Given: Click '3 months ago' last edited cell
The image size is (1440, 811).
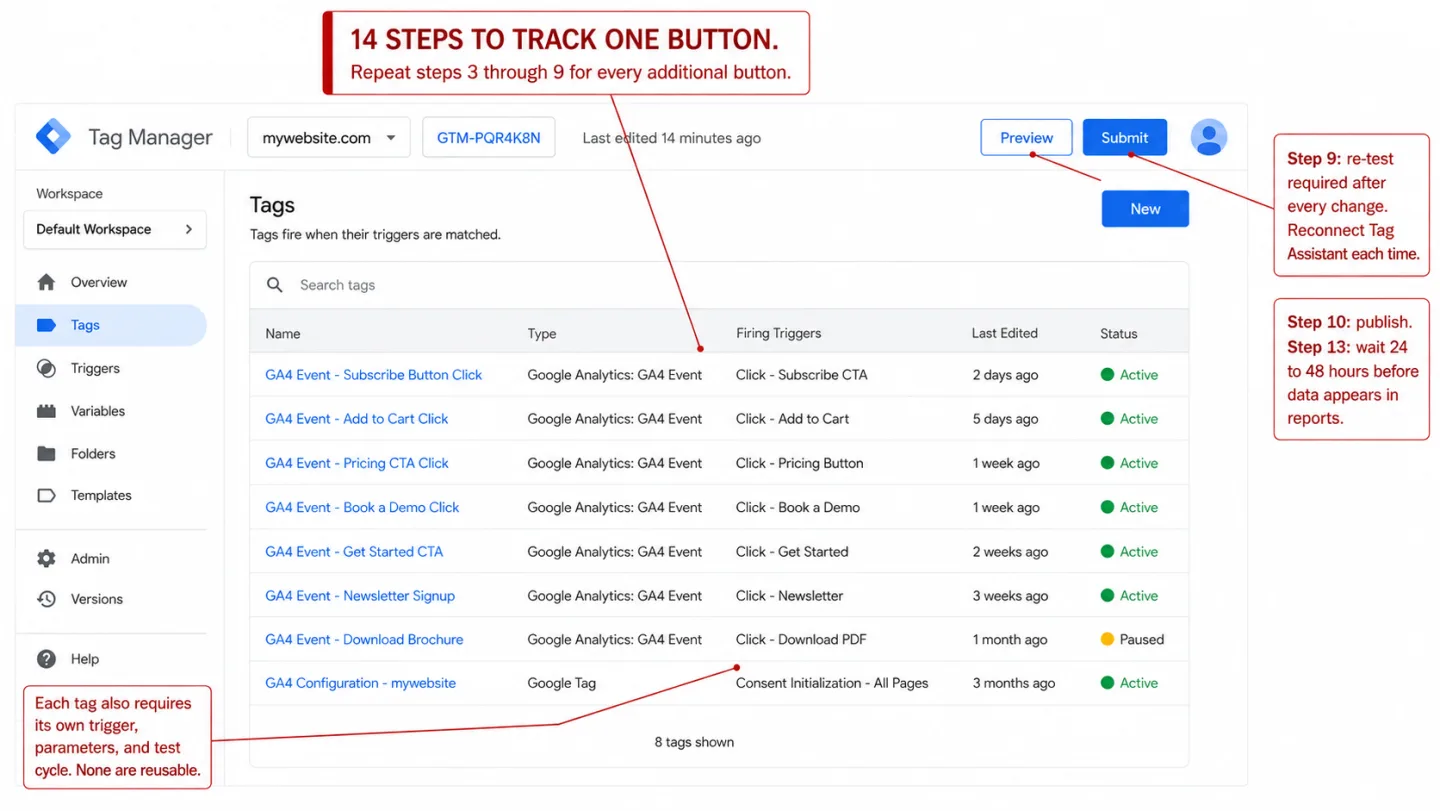Looking at the screenshot, I should (x=1014, y=683).
